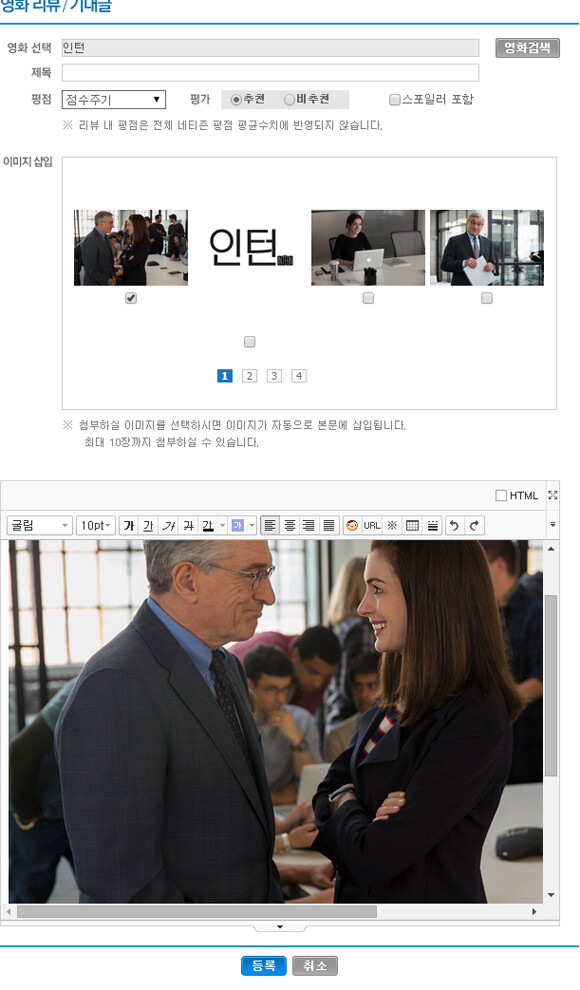Toggle strikethrough text formatting
Viewport: 580px width, 990px height.
pos(188,525)
